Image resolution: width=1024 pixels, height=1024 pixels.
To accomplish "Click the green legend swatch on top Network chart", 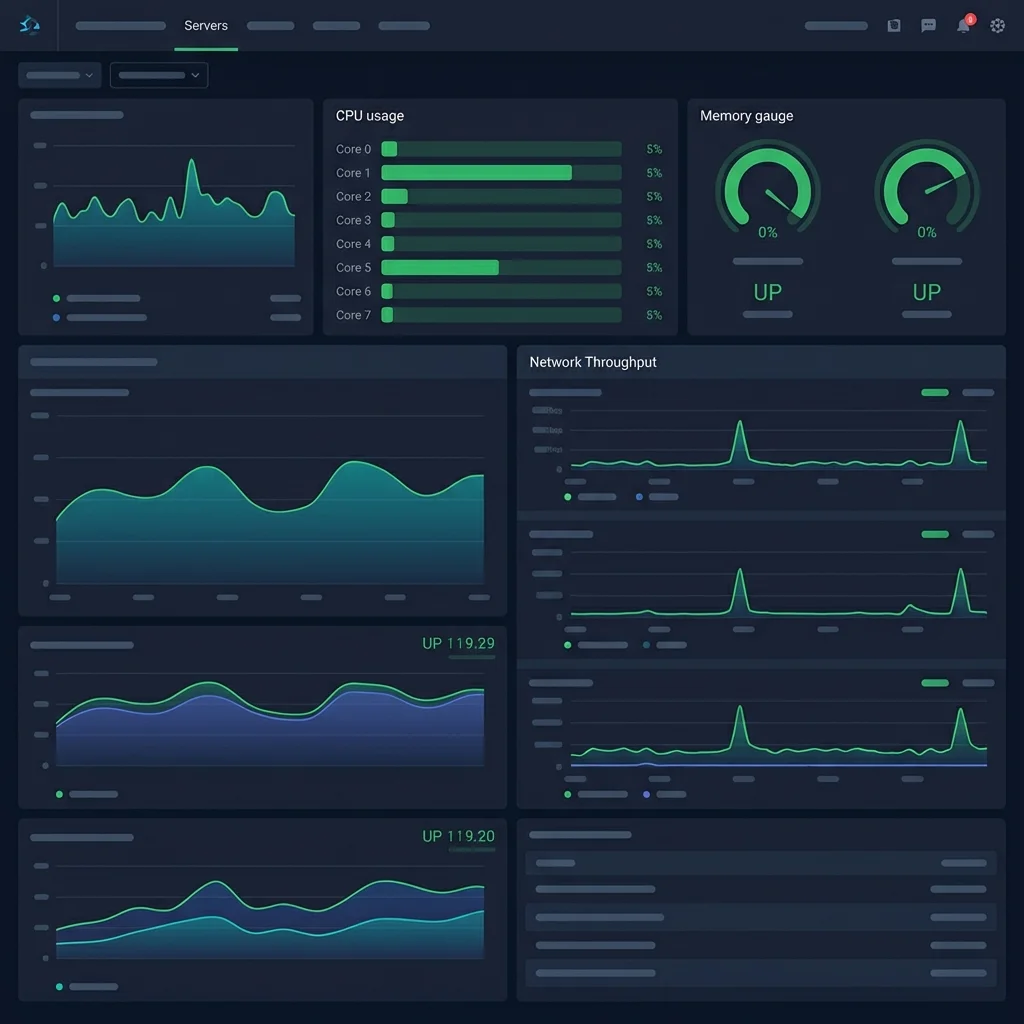I will tap(934, 393).
